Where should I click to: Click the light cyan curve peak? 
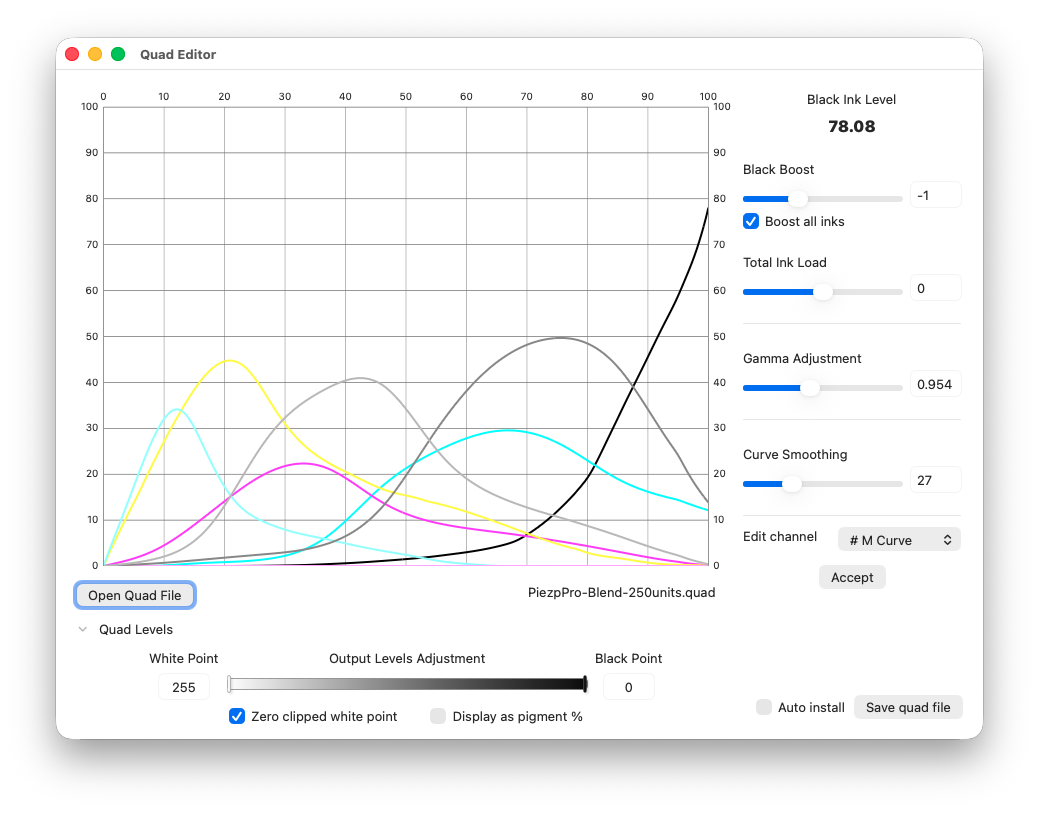pyautogui.click(x=176, y=409)
